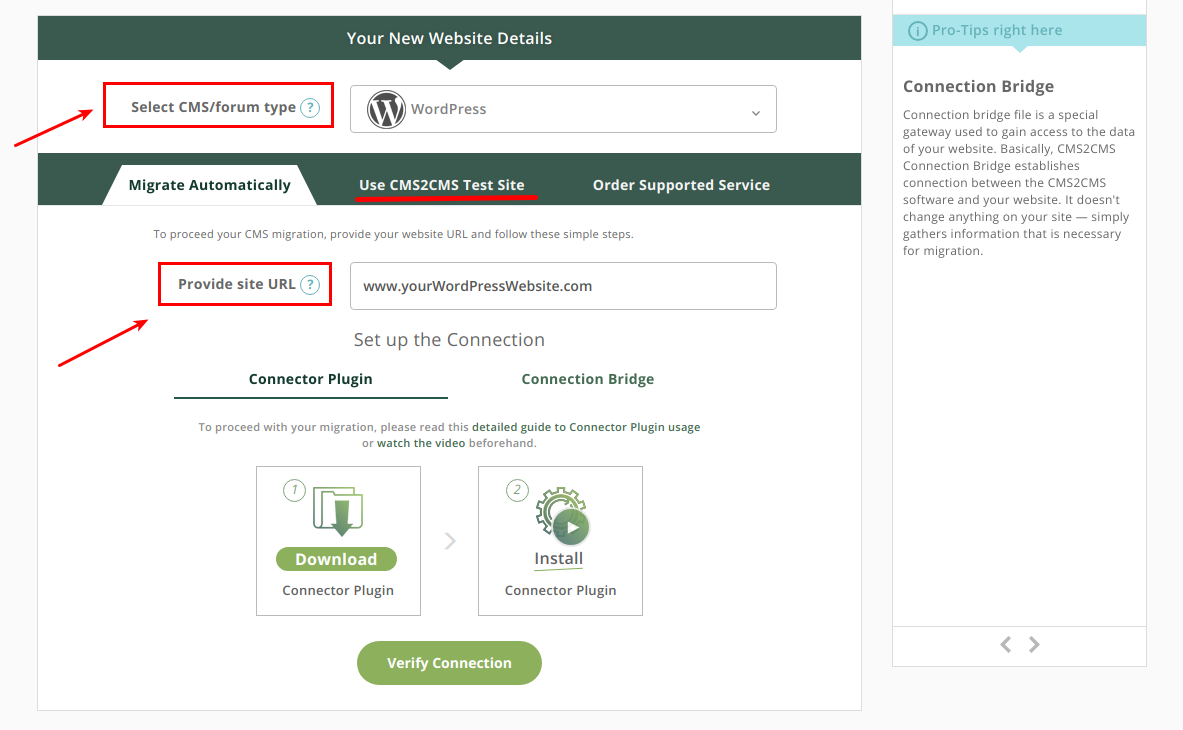The height and width of the screenshot is (730, 1183).
Task: Click the WordPress logo in the CMS selector
Action: tap(386, 109)
